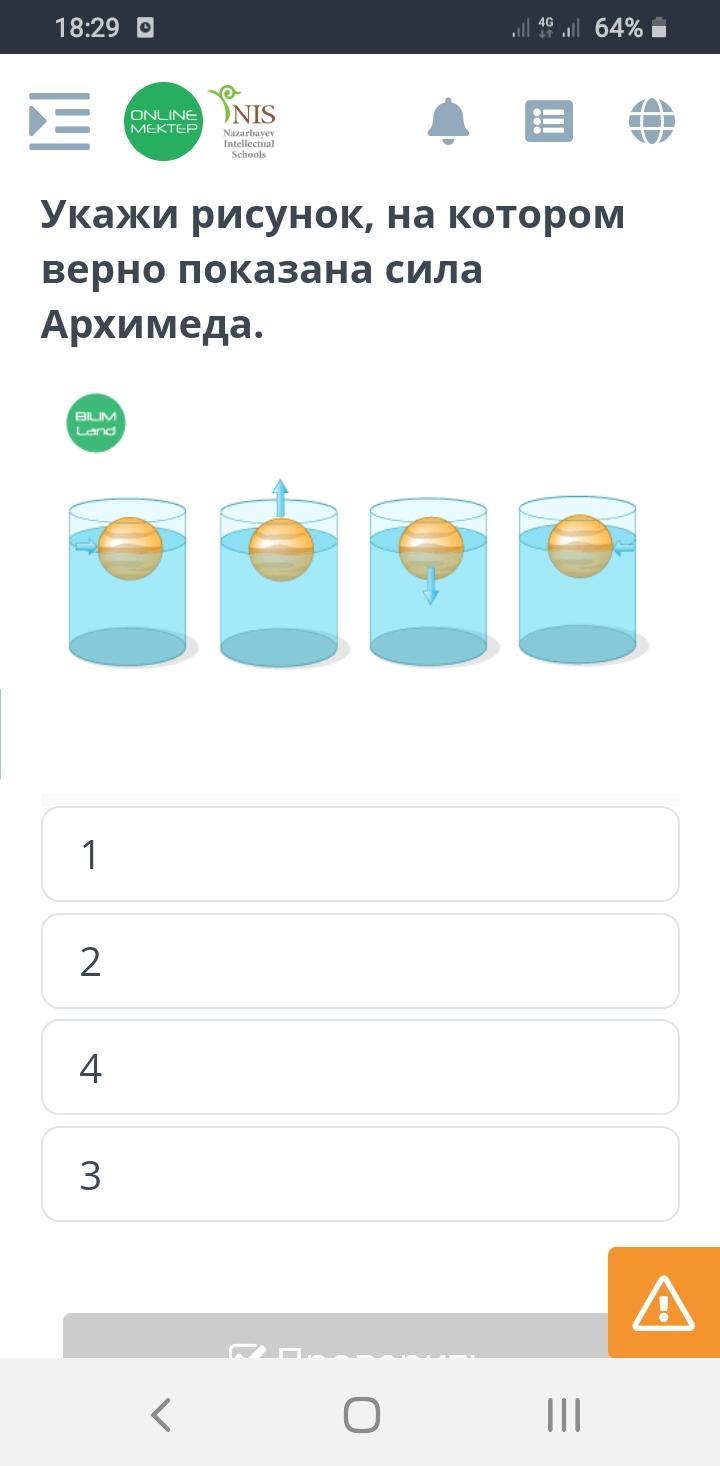Tap the Android back navigation button
This screenshot has width=720, height=1466.
tap(160, 1415)
